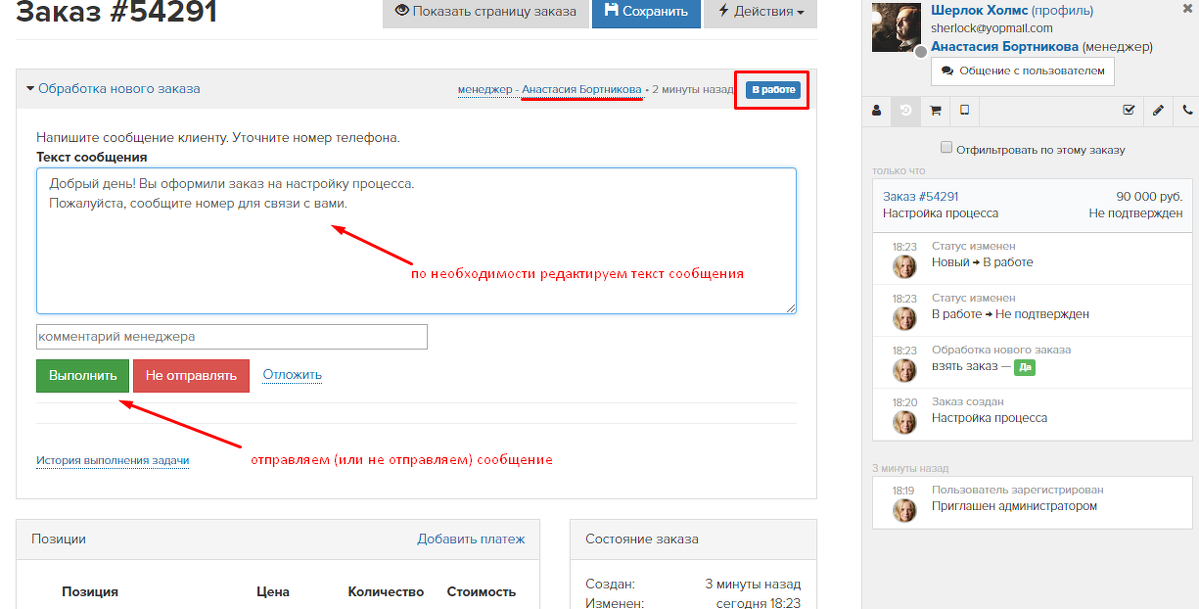Toggle 'Отфильтровать по этому заказу' checkbox
Viewport: 1199px width, 609px height.
[x=947, y=148]
